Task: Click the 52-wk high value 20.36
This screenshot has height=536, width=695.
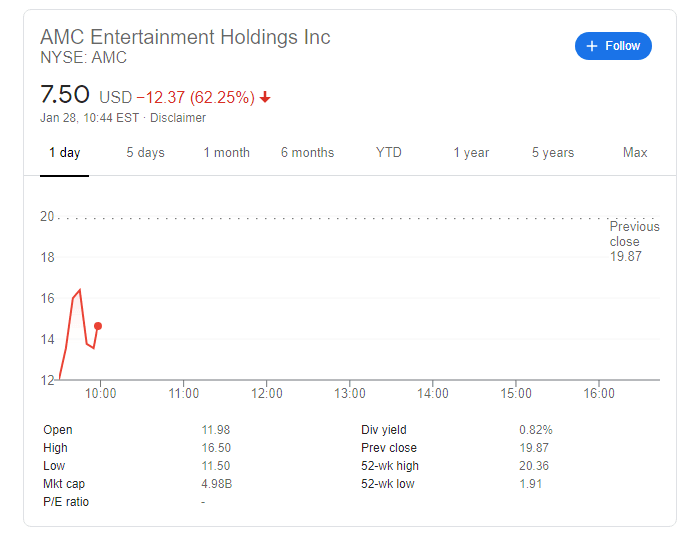Action: pyautogui.click(x=535, y=466)
